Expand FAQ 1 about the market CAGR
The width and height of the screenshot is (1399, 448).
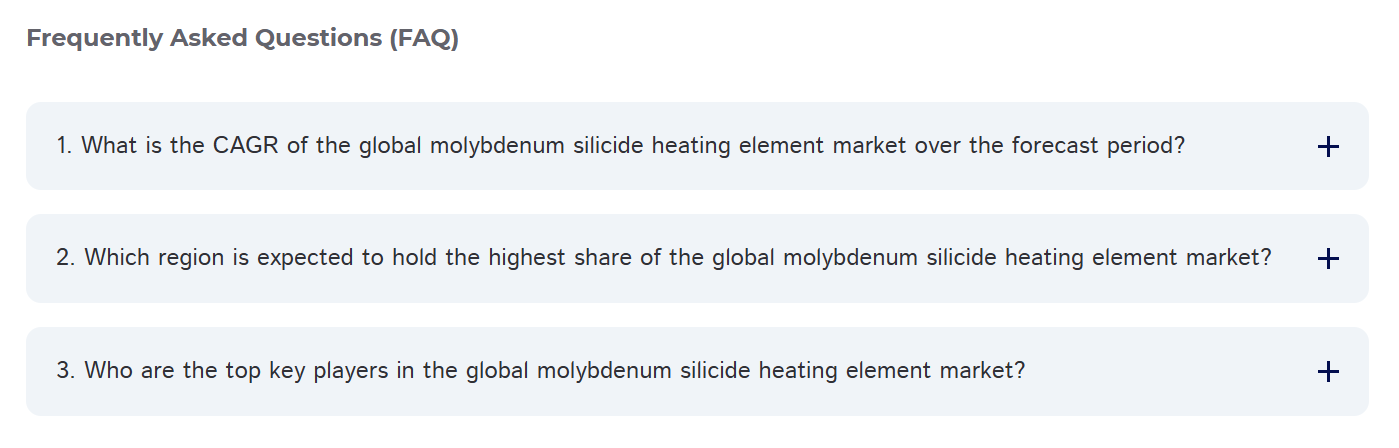click(620, 146)
